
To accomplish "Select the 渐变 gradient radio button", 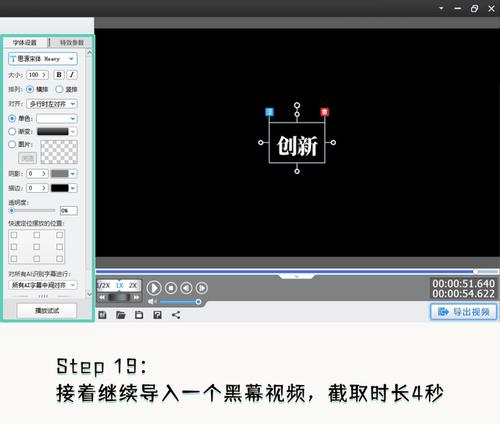I will [x=12, y=131].
